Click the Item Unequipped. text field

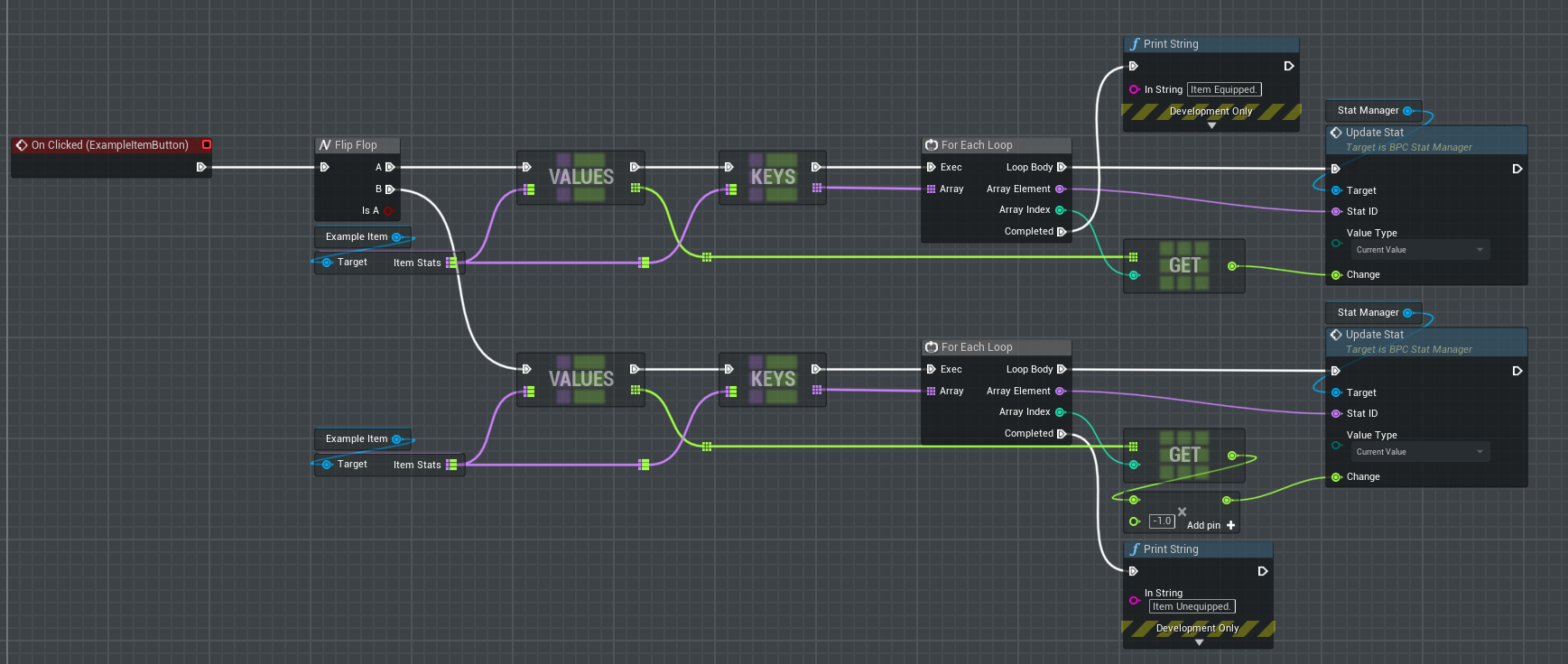(x=1192, y=607)
